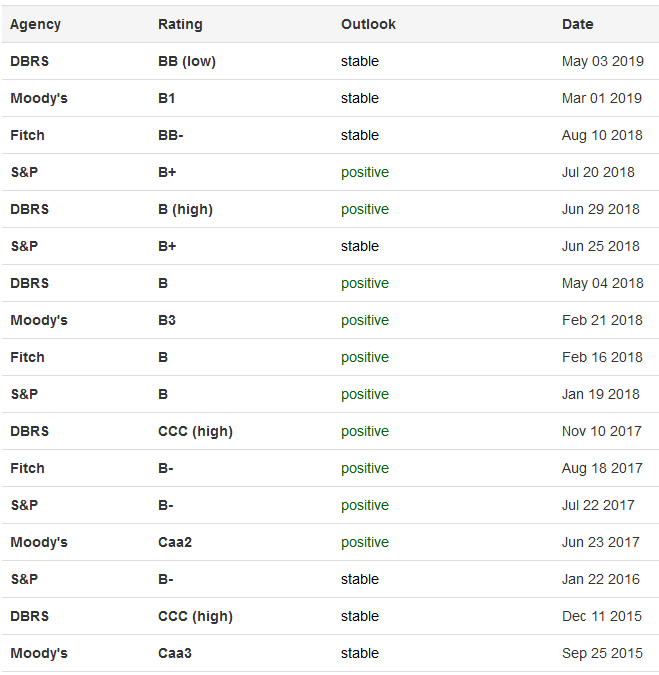Click the date Jan 19 2018
Screen dimensions: 659x675
tap(600, 395)
